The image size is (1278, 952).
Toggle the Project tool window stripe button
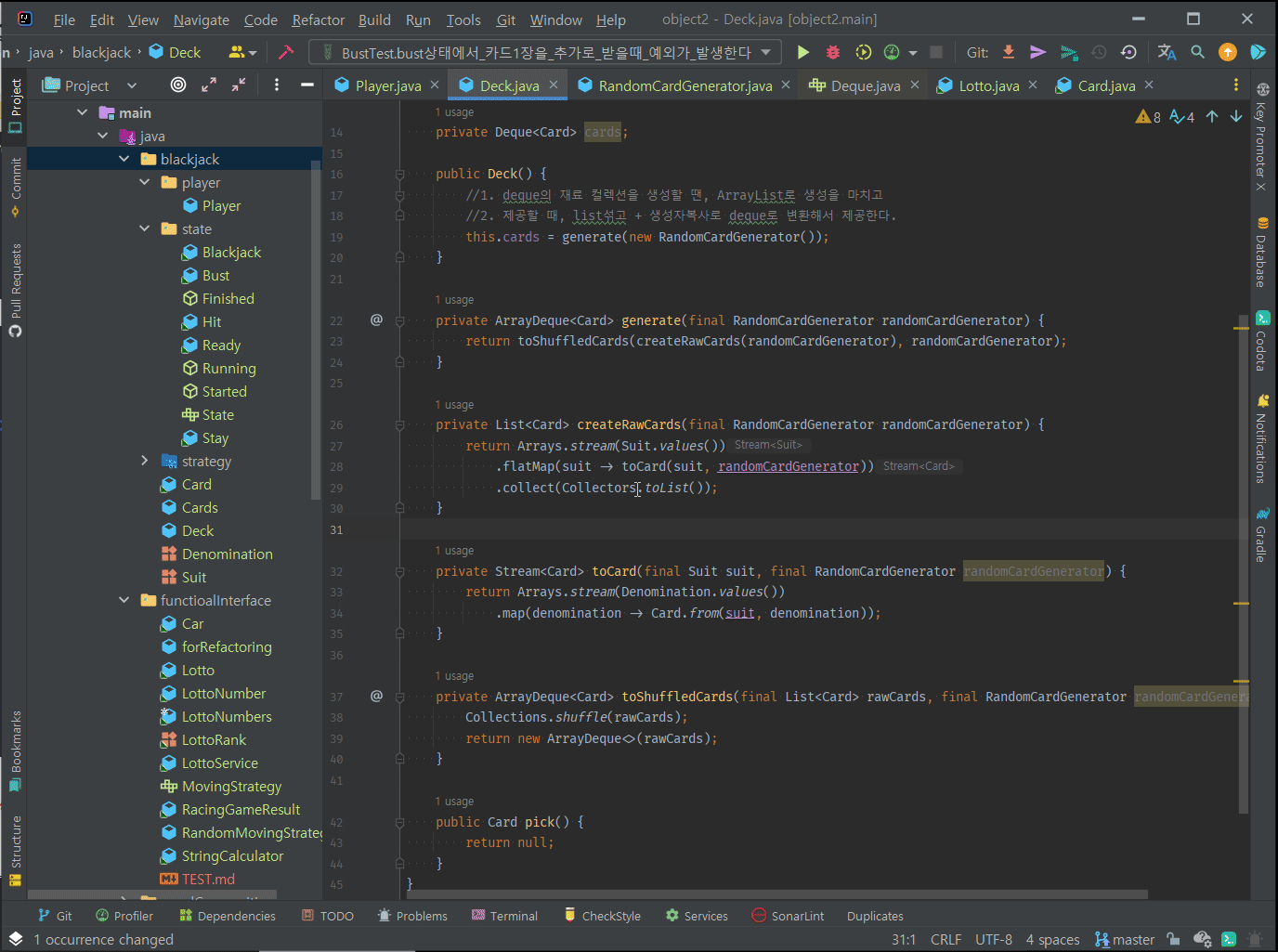pyautogui.click(x=16, y=104)
